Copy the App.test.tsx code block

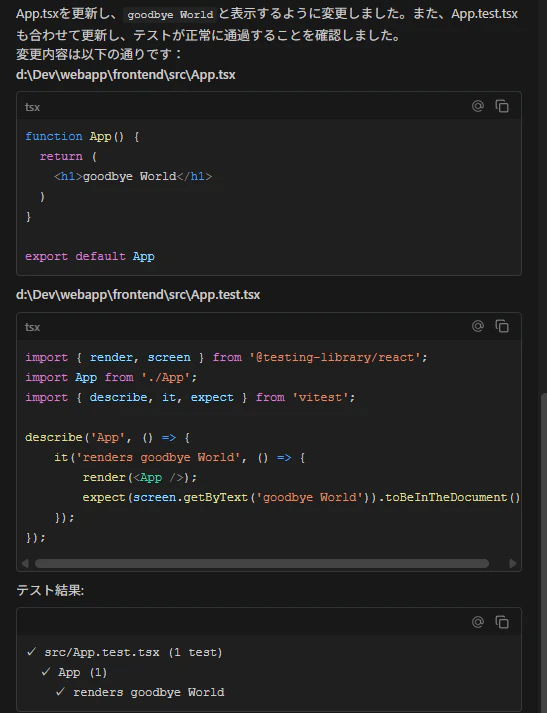pyautogui.click(x=502, y=326)
